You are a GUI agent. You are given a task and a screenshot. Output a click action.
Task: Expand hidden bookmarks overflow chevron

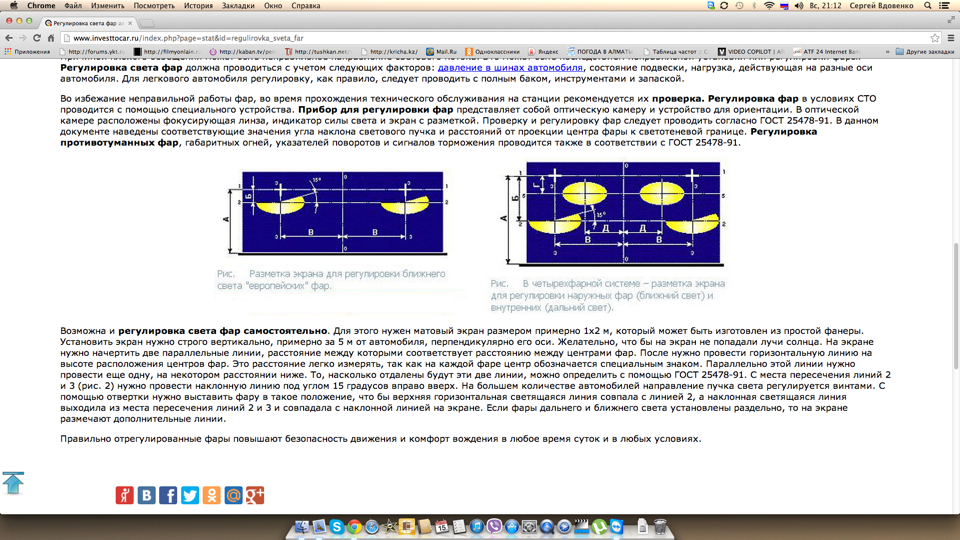(x=886, y=52)
